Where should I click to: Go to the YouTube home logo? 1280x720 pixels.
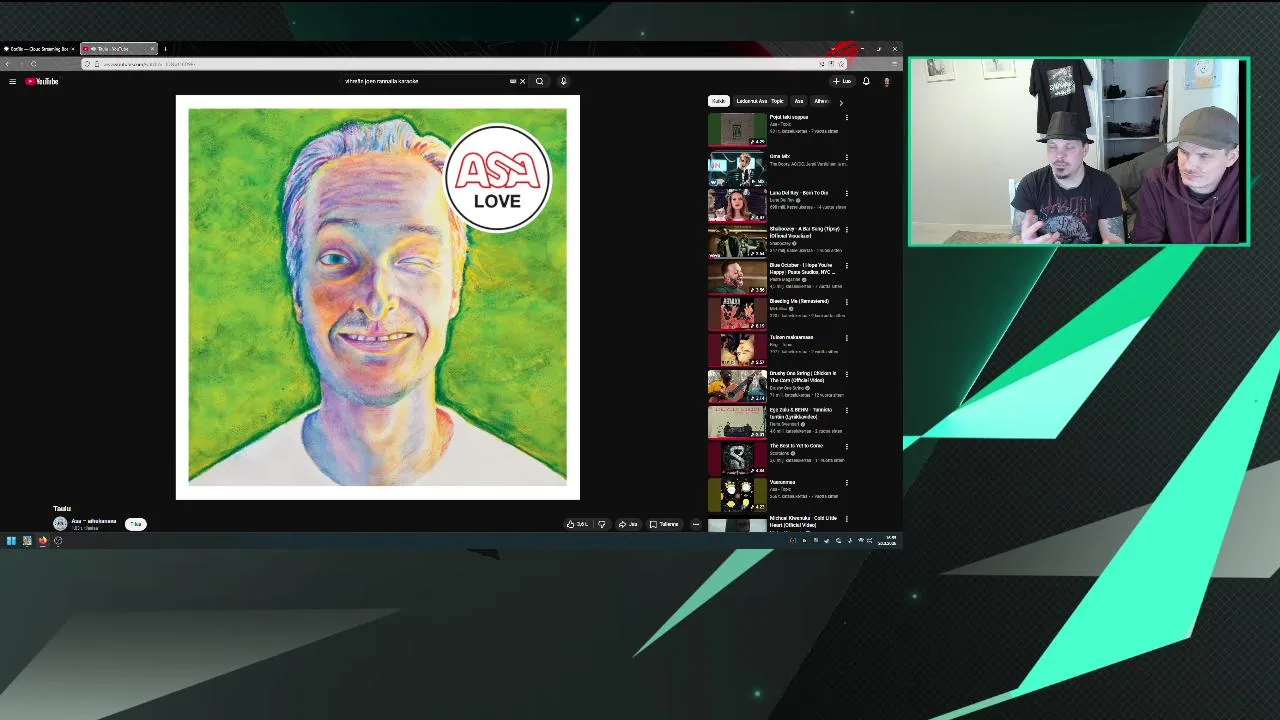point(42,81)
